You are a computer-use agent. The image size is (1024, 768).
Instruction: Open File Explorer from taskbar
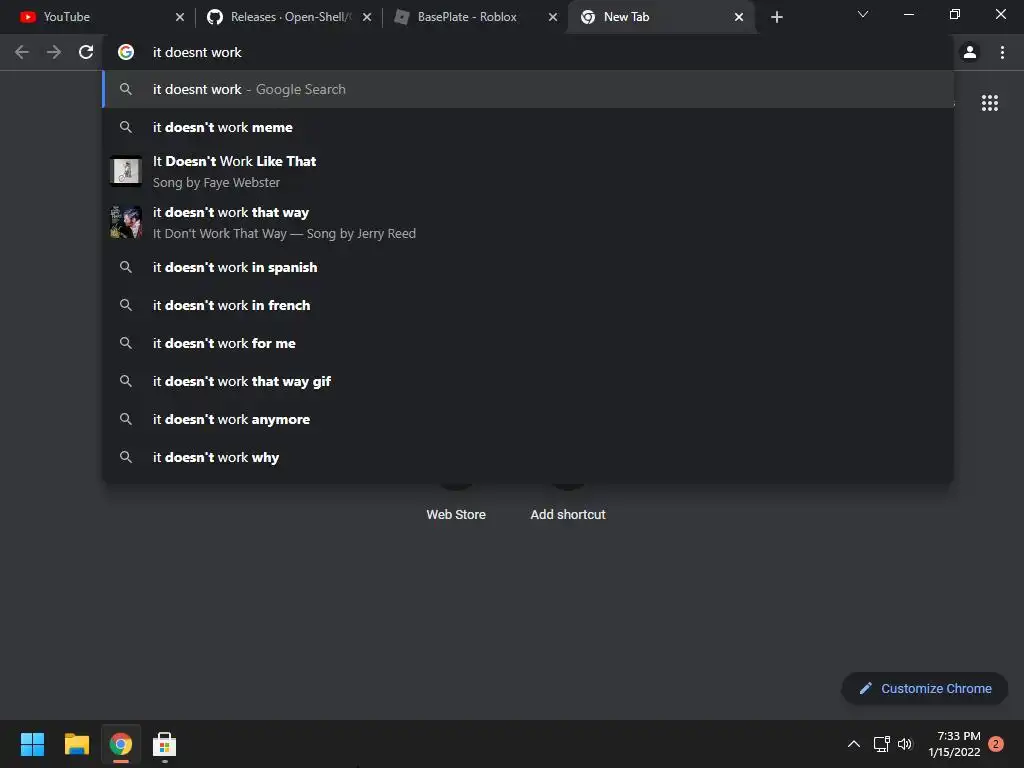(x=76, y=744)
